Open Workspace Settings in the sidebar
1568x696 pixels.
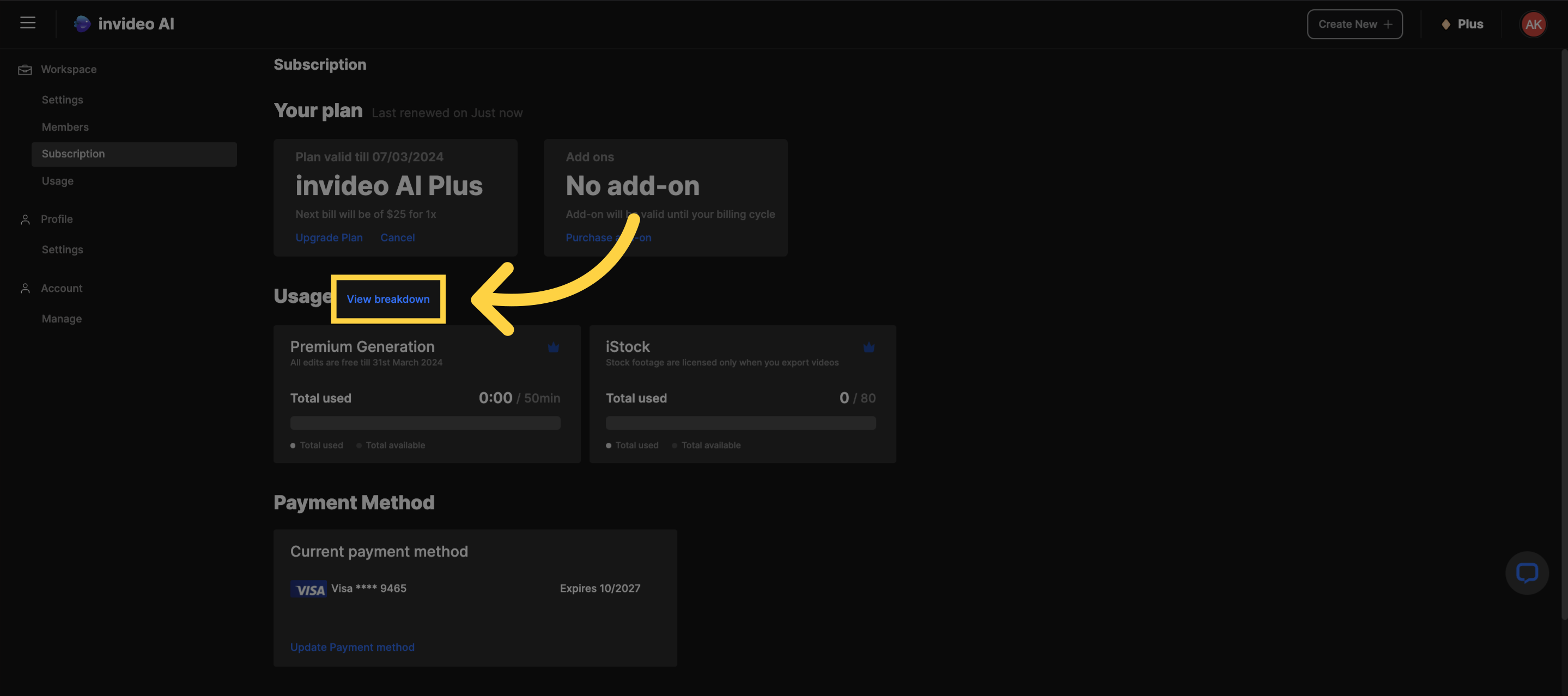[62, 100]
